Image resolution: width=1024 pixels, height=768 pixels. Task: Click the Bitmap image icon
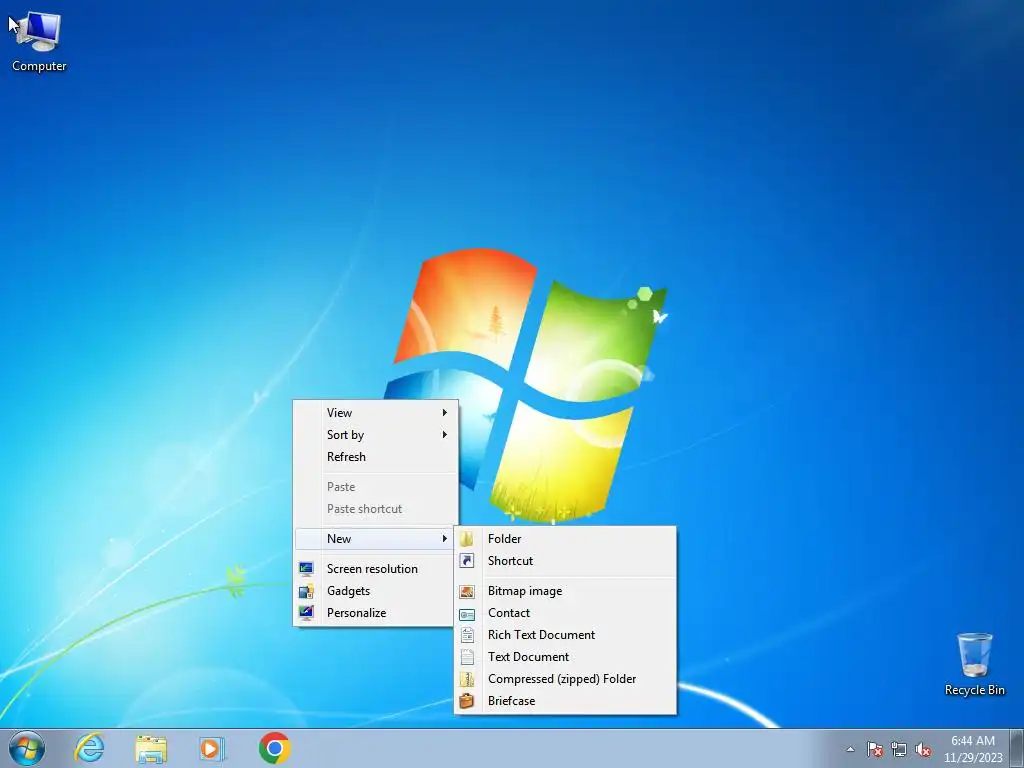tap(467, 591)
